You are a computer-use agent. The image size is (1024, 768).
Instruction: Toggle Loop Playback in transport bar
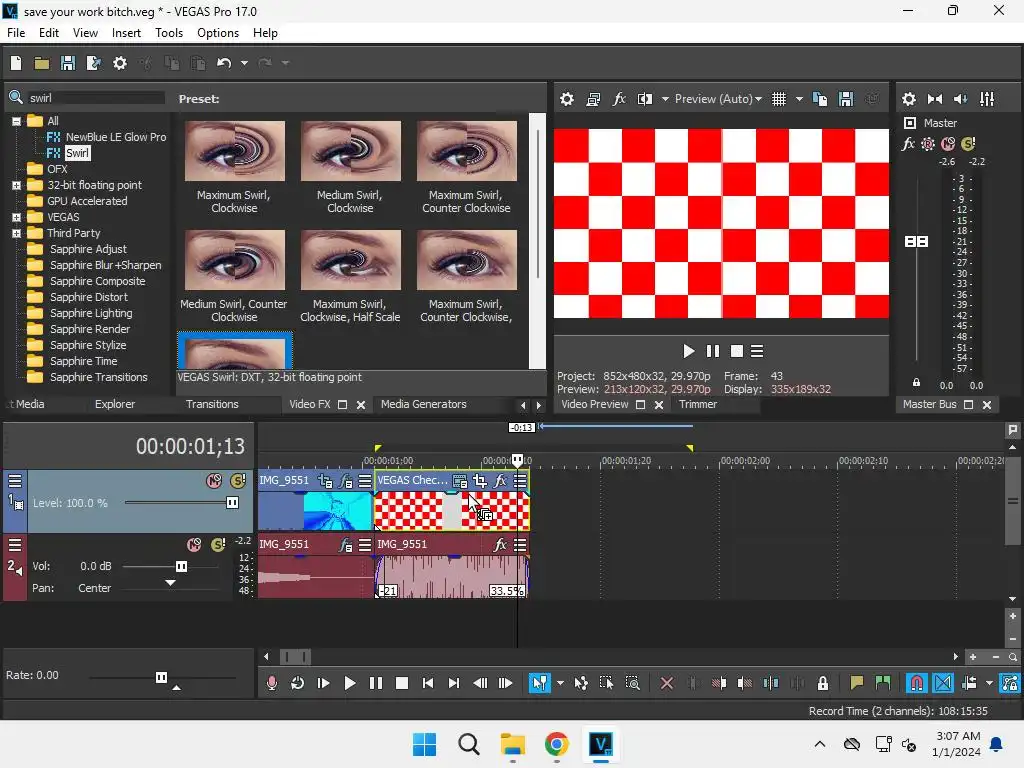pos(298,683)
